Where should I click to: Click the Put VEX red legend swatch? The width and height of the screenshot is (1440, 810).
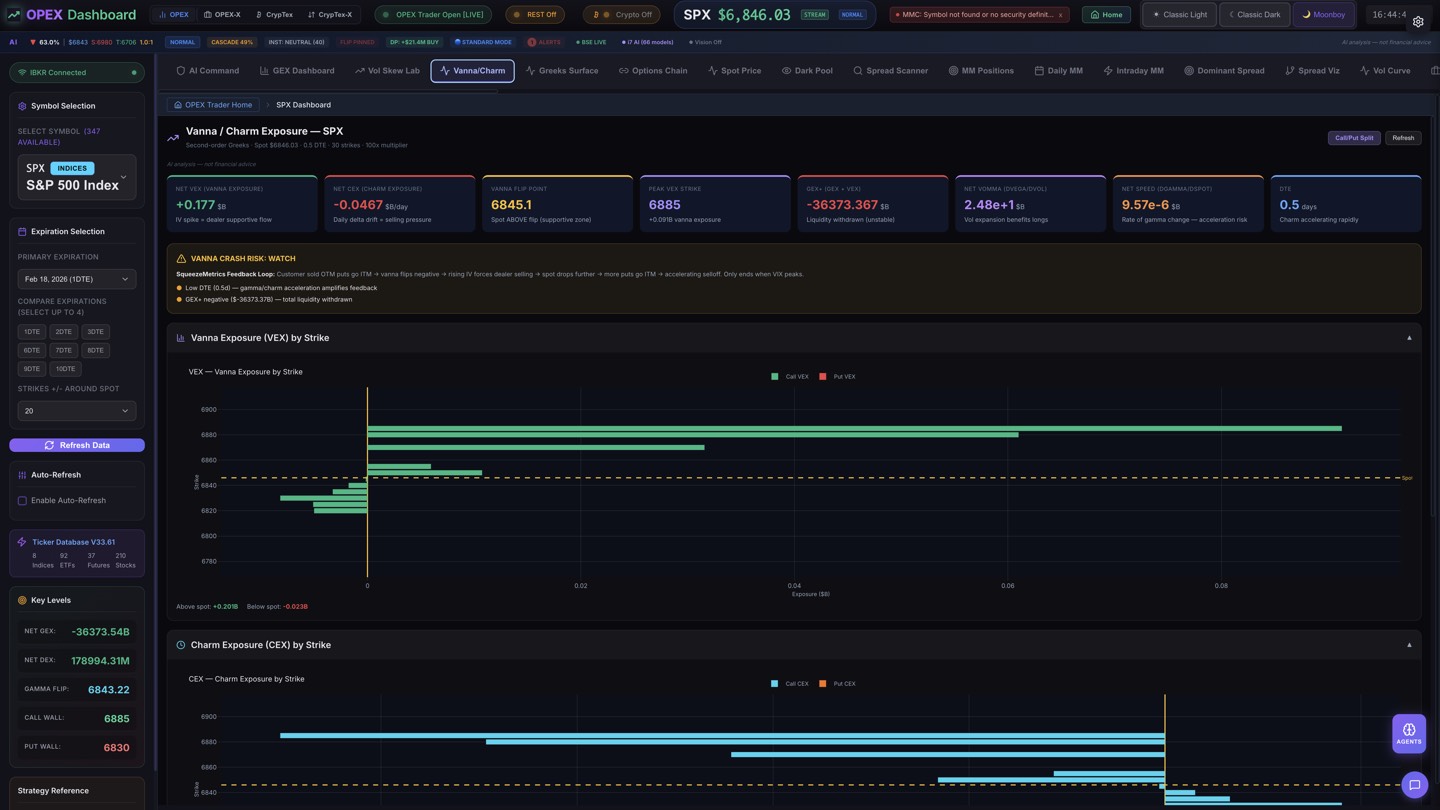(x=823, y=377)
